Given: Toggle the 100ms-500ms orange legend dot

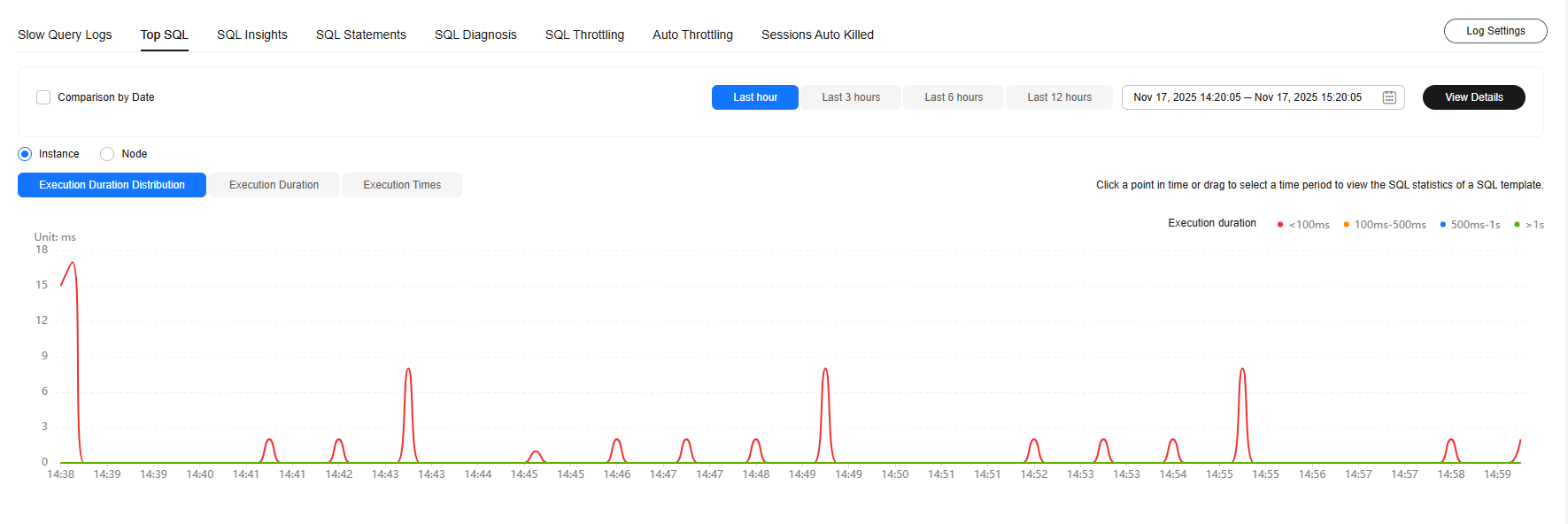Looking at the screenshot, I should [x=1346, y=225].
